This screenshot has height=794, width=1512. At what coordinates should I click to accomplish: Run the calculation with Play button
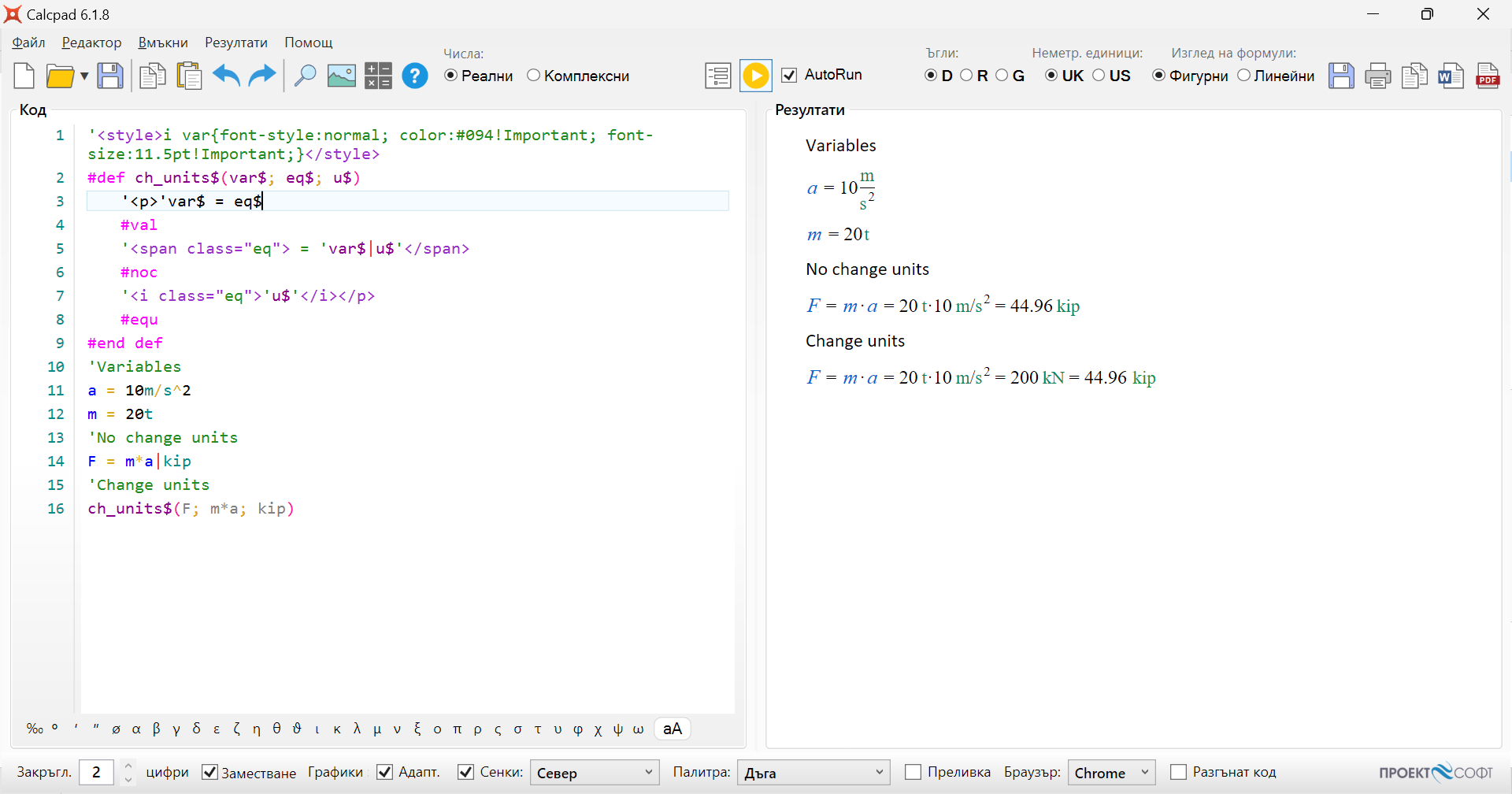tap(755, 75)
